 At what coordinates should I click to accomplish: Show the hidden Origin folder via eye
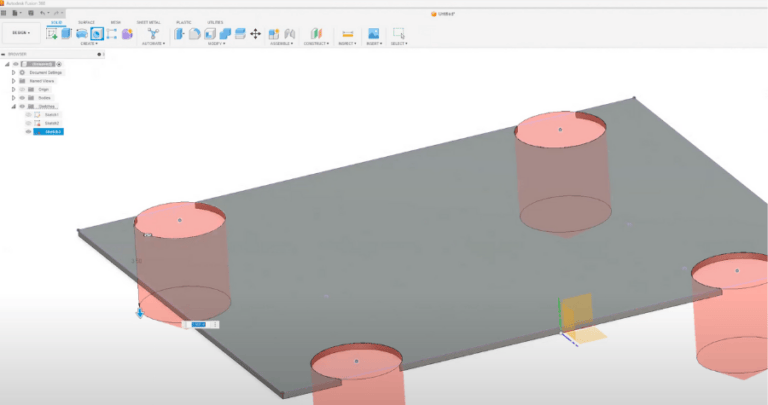[21, 89]
